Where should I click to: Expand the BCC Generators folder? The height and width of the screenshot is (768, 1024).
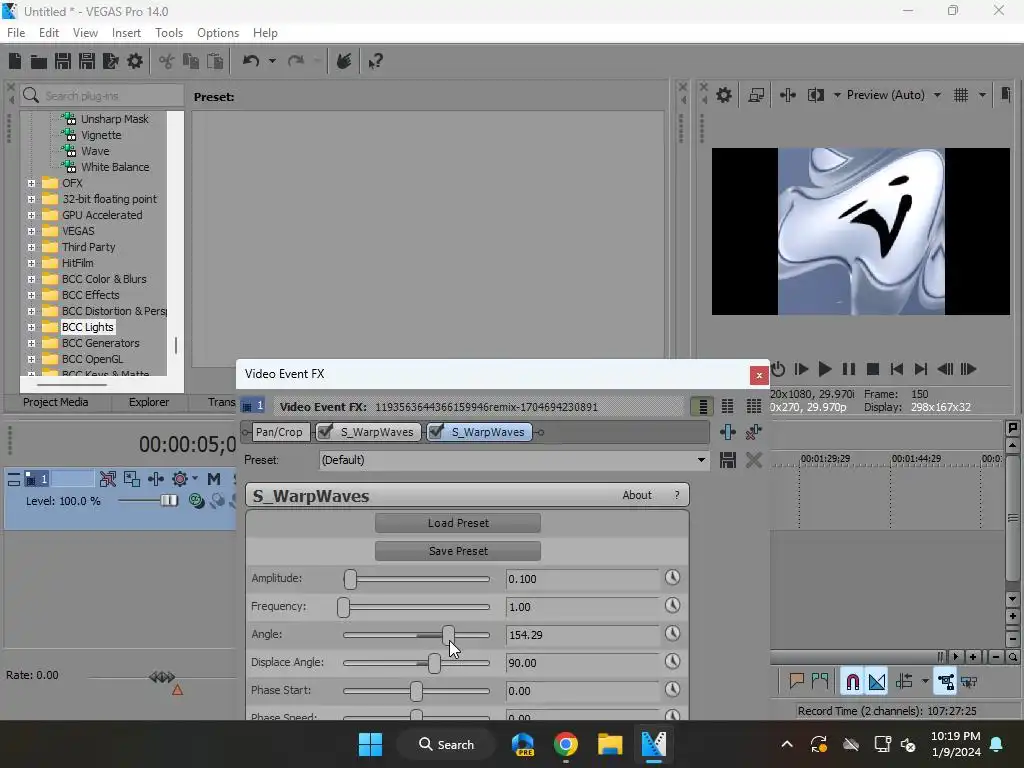[31, 343]
